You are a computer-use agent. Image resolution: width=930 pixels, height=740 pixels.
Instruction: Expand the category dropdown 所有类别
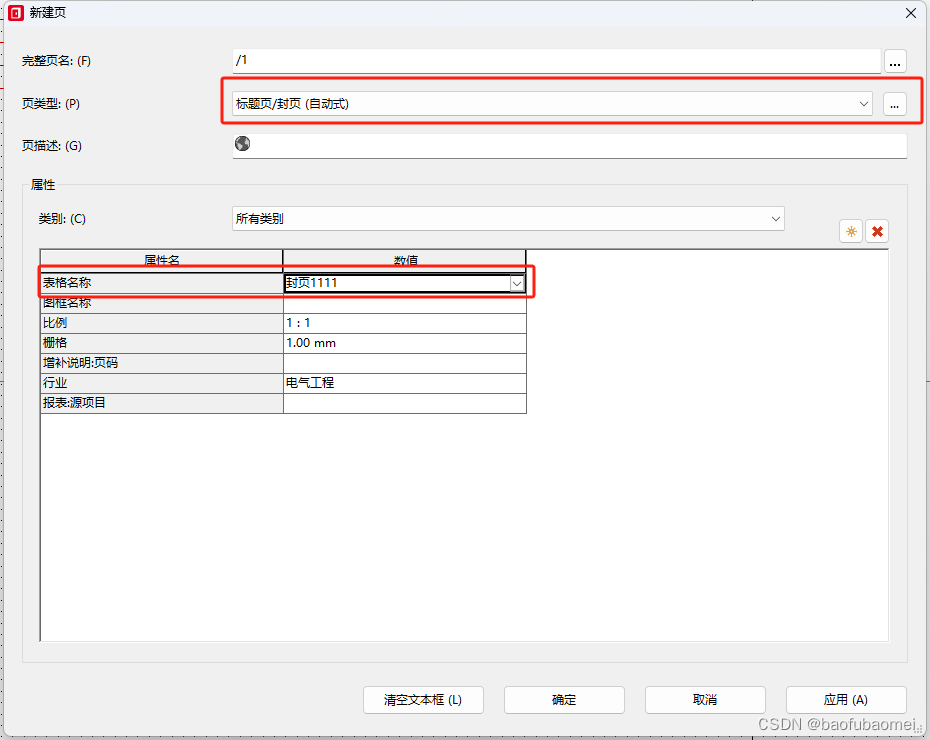point(775,218)
